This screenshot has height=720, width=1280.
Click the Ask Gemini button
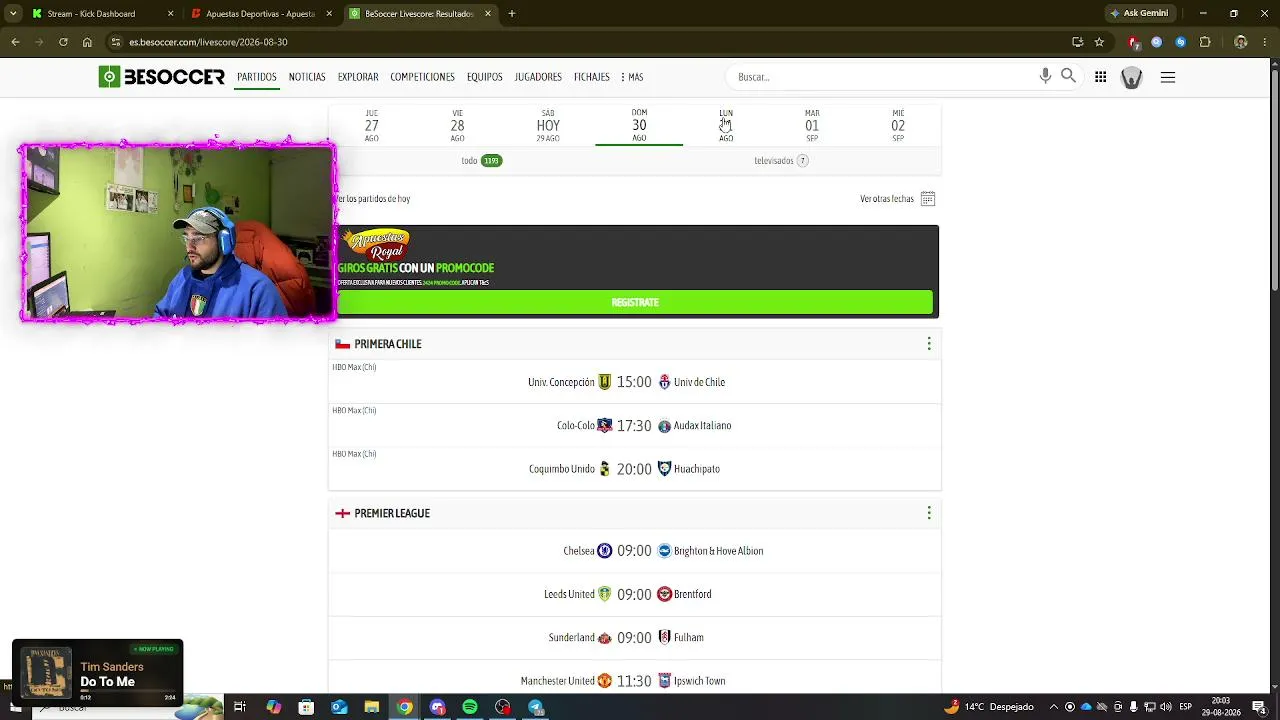[1138, 14]
